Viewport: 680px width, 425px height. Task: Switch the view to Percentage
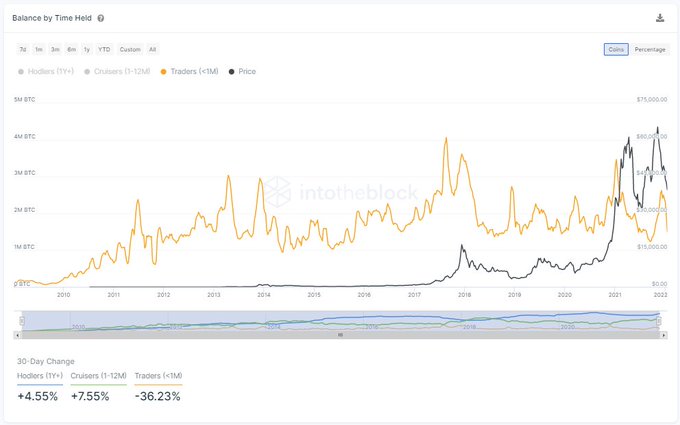(x=650, y=49)
